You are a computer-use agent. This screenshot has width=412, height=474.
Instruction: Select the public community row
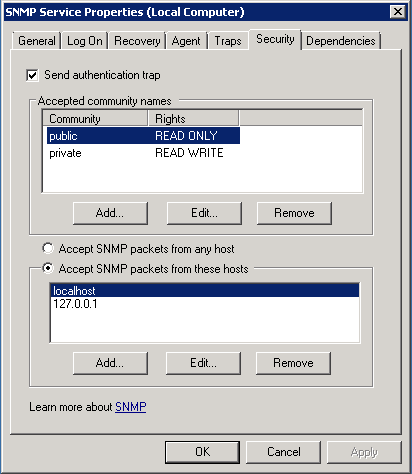pos(143,136)
